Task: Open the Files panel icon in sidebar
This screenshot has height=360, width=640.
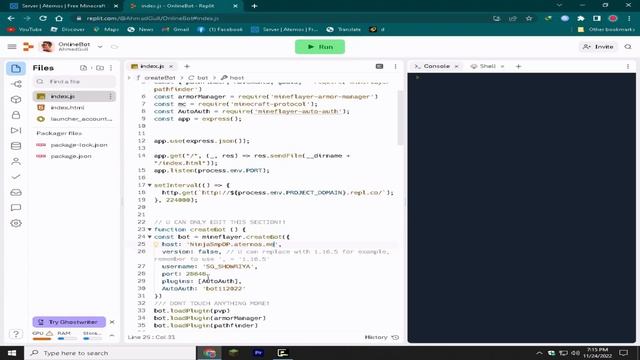Action: pos(16,68)
